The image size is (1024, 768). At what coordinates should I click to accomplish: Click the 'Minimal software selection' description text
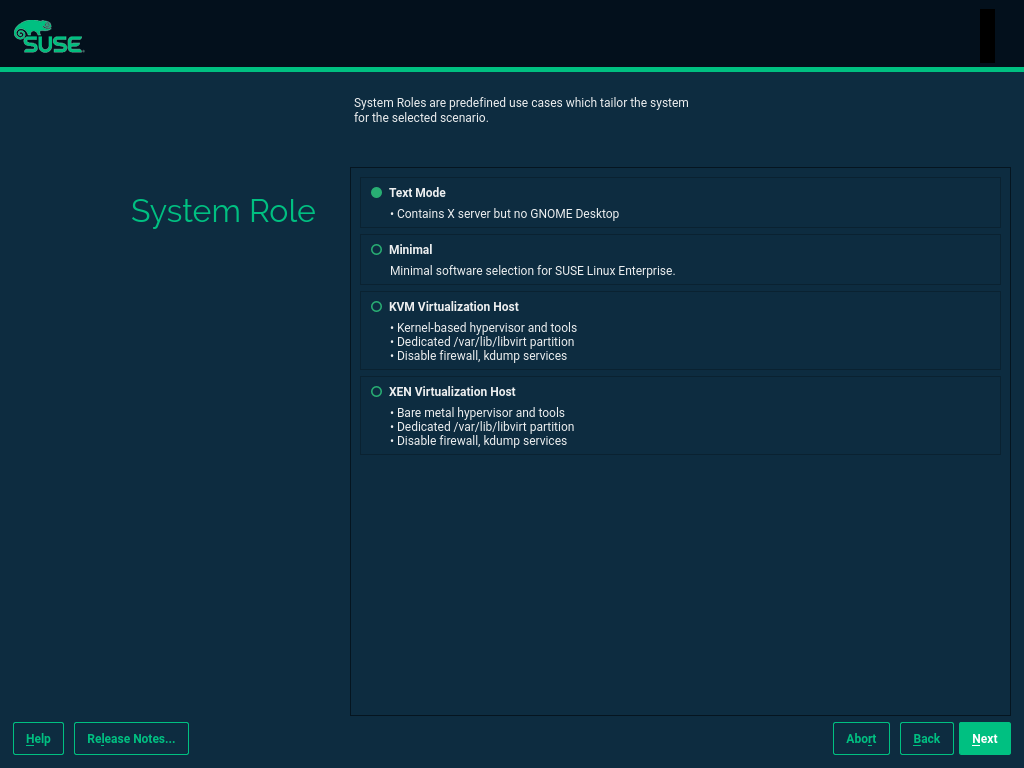[x=532, y=271]
